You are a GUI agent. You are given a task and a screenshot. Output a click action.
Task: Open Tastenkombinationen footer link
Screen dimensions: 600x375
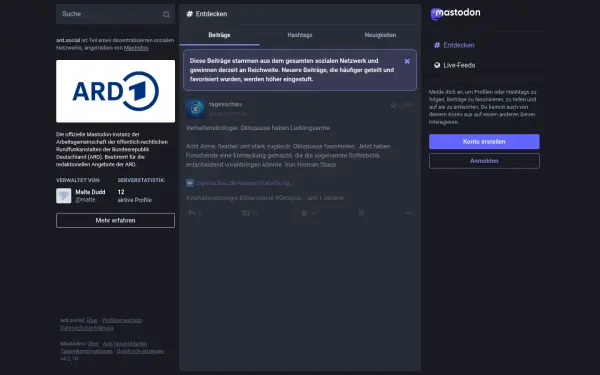(x=86, y=351)
